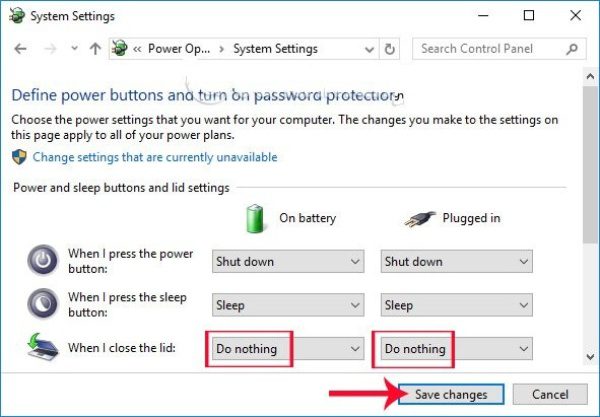Click the forward navigation arrow
The height and width of the screenshot is (417, 600).
50,49
